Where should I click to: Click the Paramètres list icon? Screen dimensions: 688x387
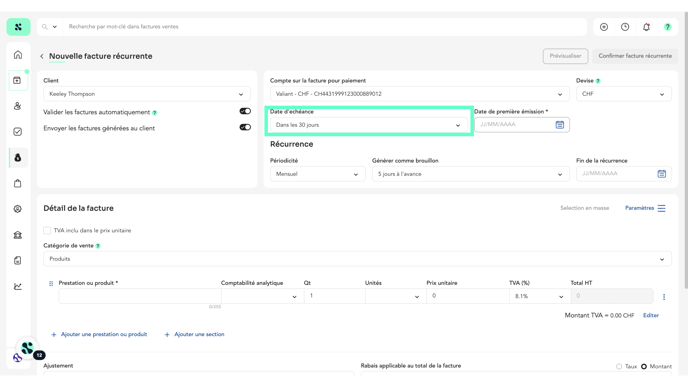click(x=661, y=208)
